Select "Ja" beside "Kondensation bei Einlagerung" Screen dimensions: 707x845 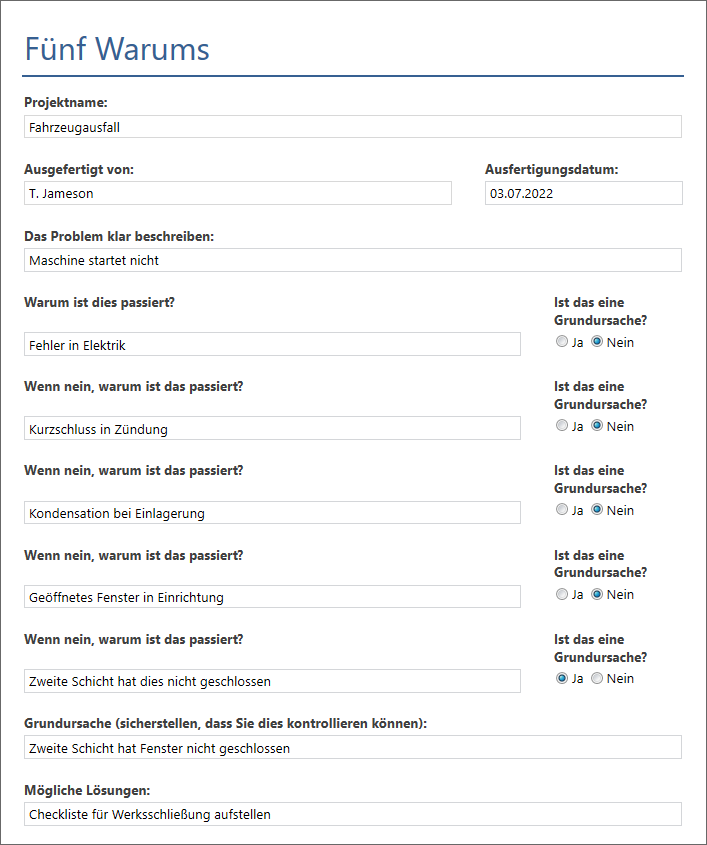click(x=561, y=509)
